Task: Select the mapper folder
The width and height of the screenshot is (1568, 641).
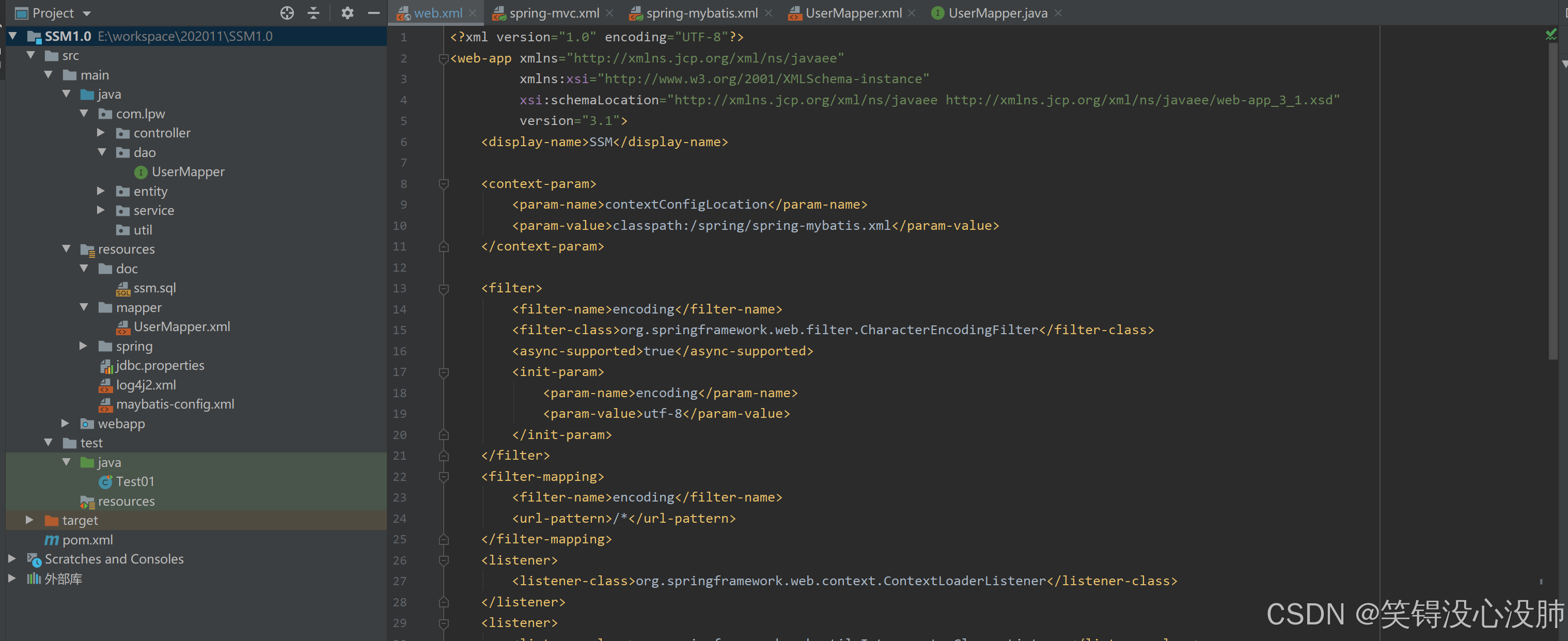Action: 130,307
